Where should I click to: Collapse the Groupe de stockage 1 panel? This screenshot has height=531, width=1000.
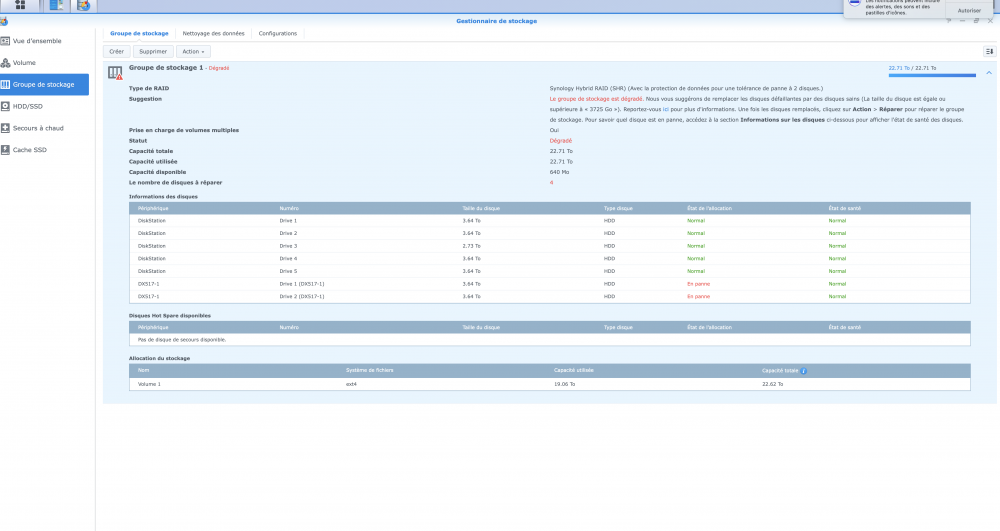[x=989, y=73]
